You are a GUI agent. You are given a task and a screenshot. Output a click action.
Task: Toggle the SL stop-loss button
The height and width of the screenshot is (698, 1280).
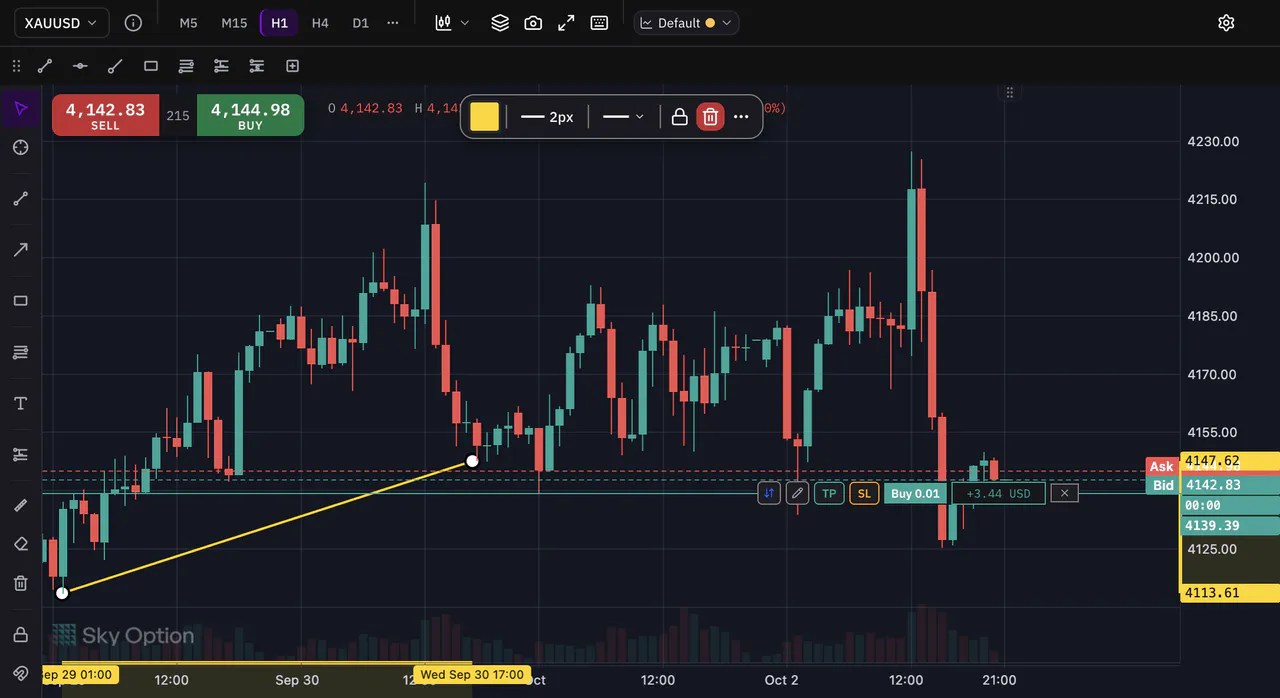pyautogui.click(x=864, y=493)
